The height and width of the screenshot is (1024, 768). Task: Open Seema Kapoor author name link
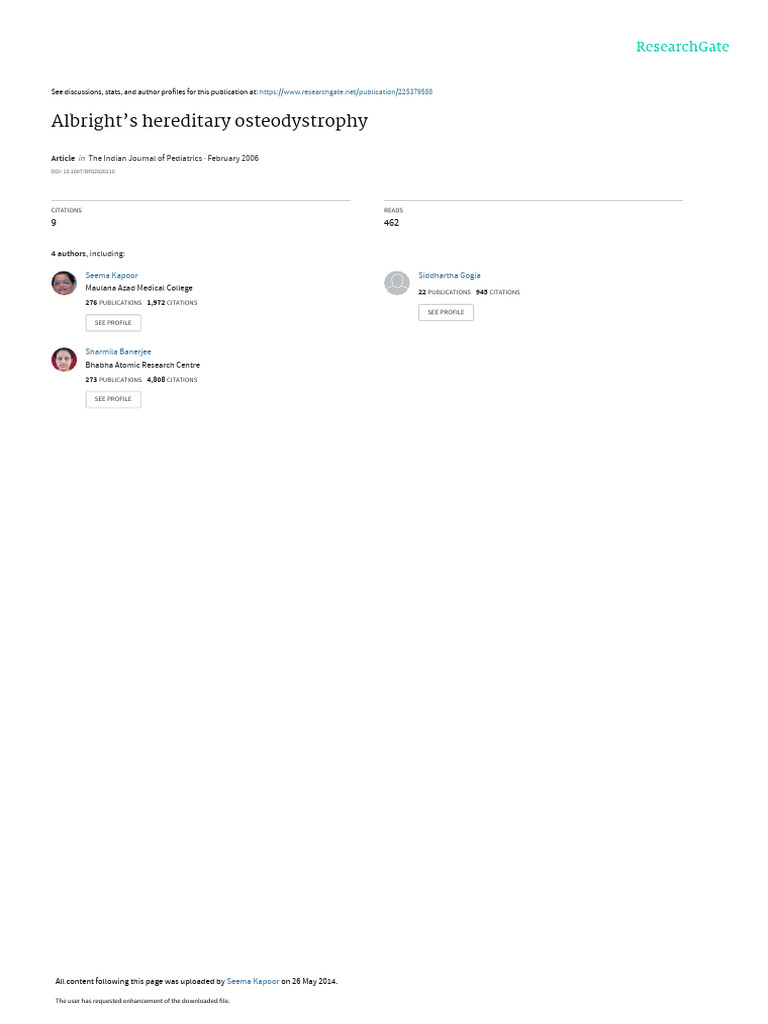(112, 276)
